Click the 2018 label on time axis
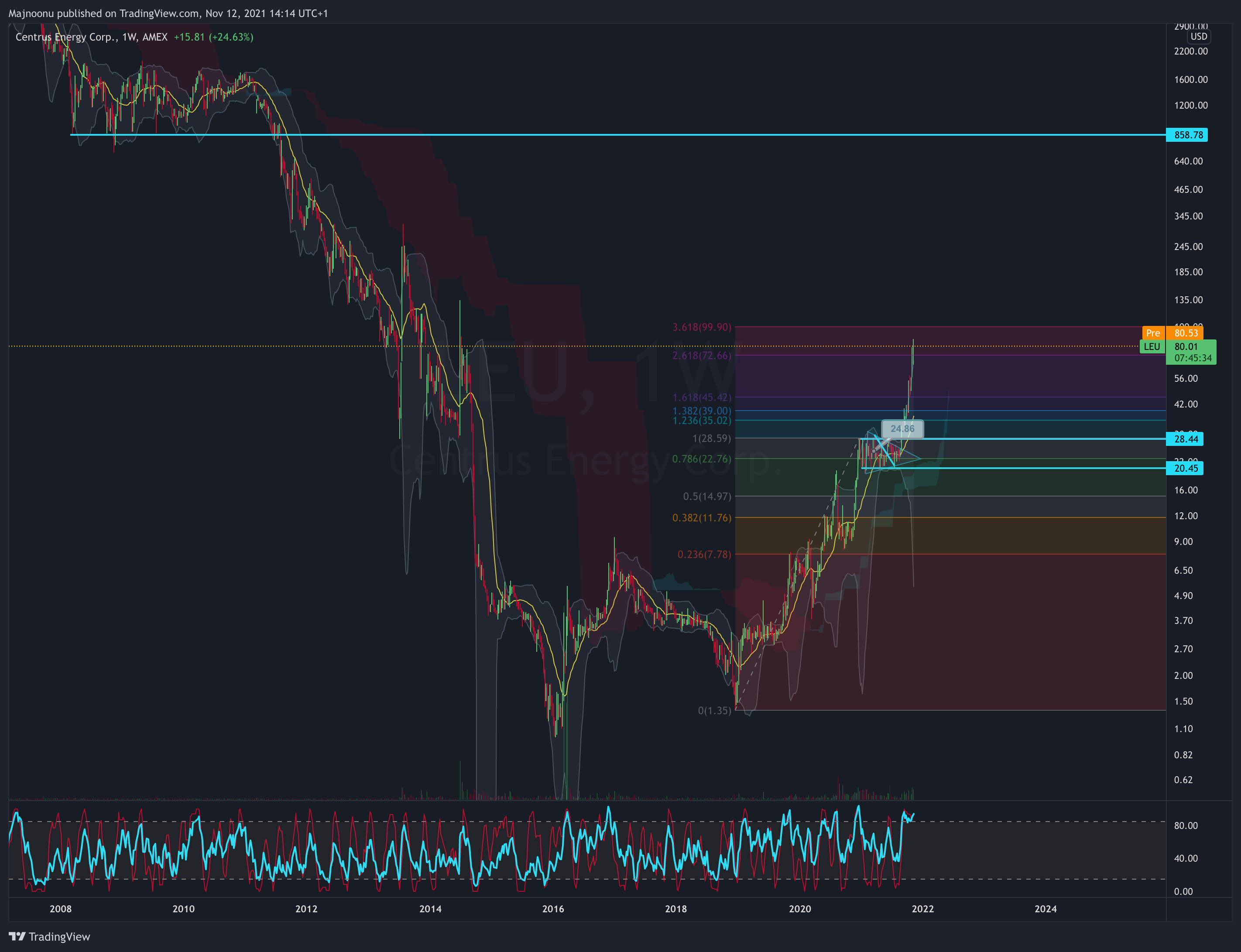 tap(675, 909)
